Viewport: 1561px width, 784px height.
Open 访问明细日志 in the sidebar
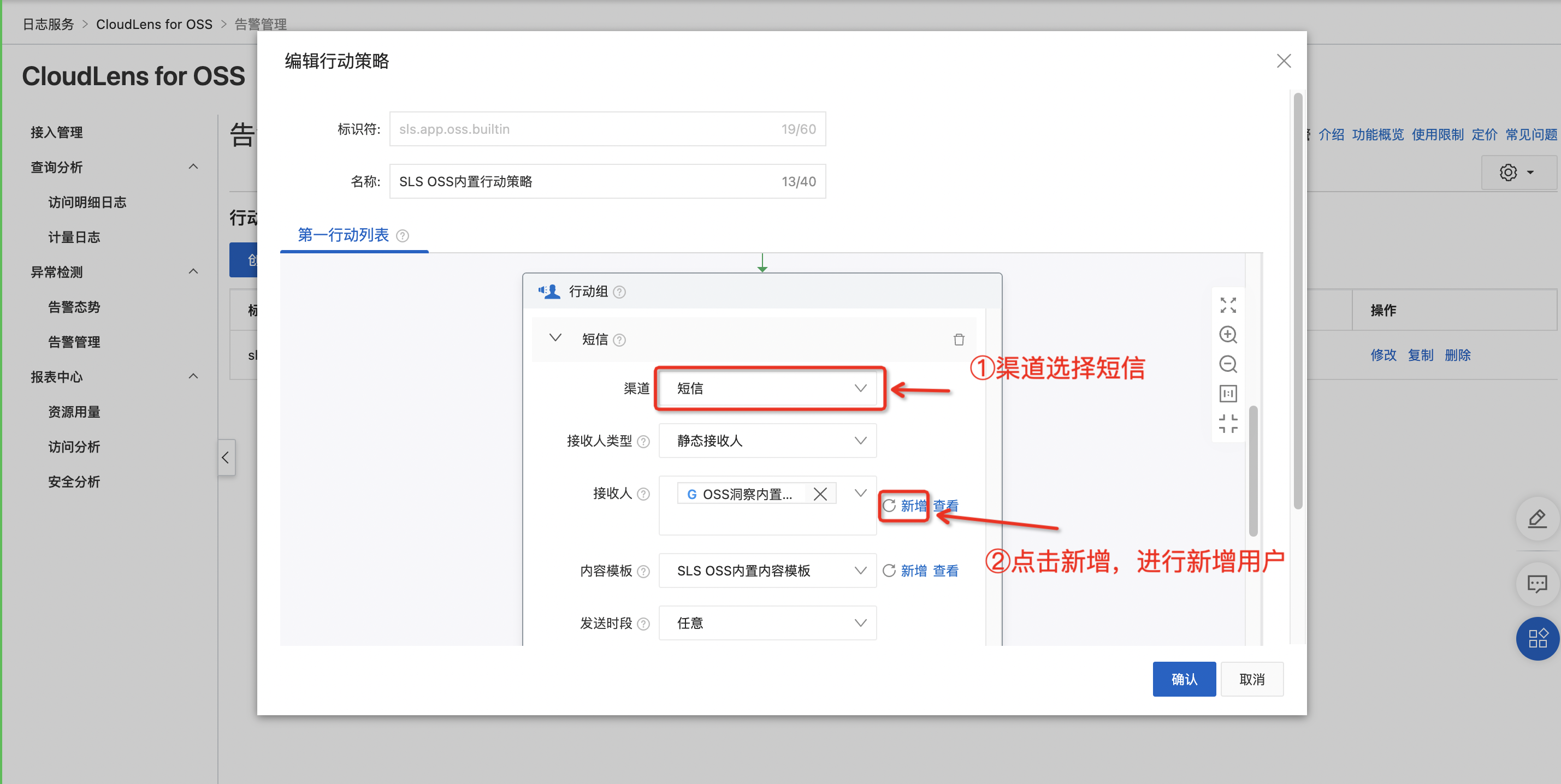click(x=87, y=203)
